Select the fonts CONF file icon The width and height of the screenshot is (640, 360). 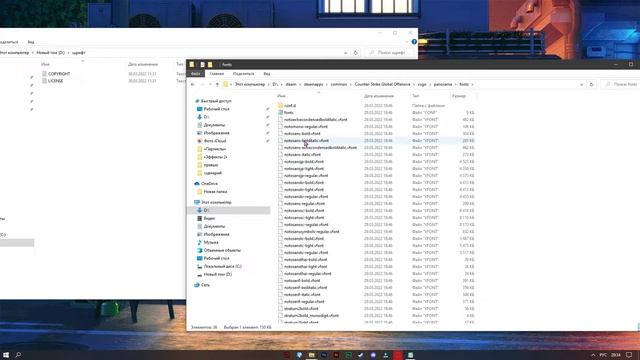(280, 112)
